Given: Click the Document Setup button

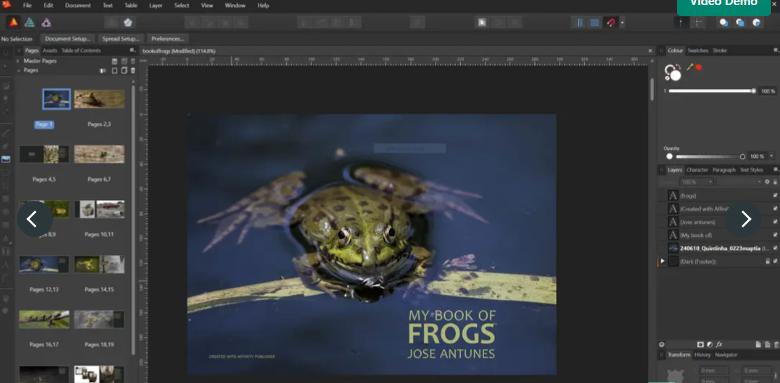Looking at the screenshot, I should pos(68,39).
